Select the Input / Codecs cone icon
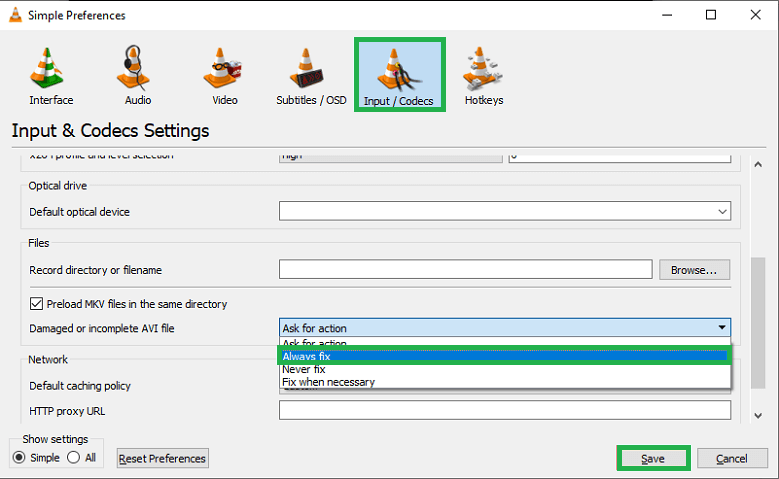 [398, 70]
